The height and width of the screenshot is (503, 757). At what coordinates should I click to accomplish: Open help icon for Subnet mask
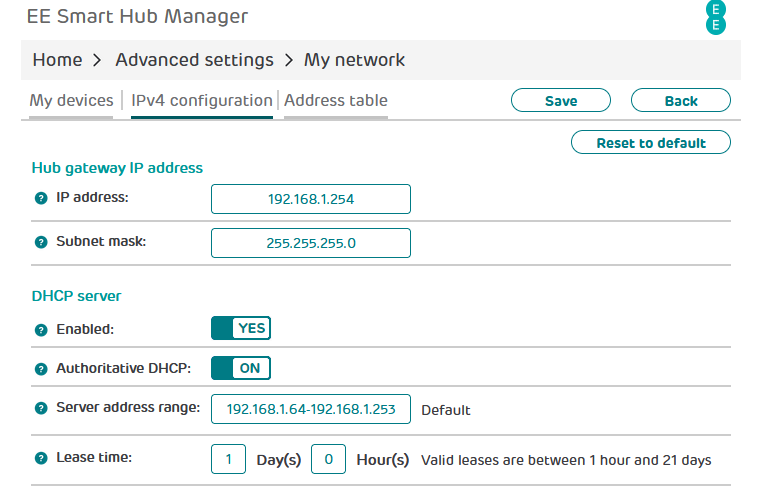(x=41, y=242)
